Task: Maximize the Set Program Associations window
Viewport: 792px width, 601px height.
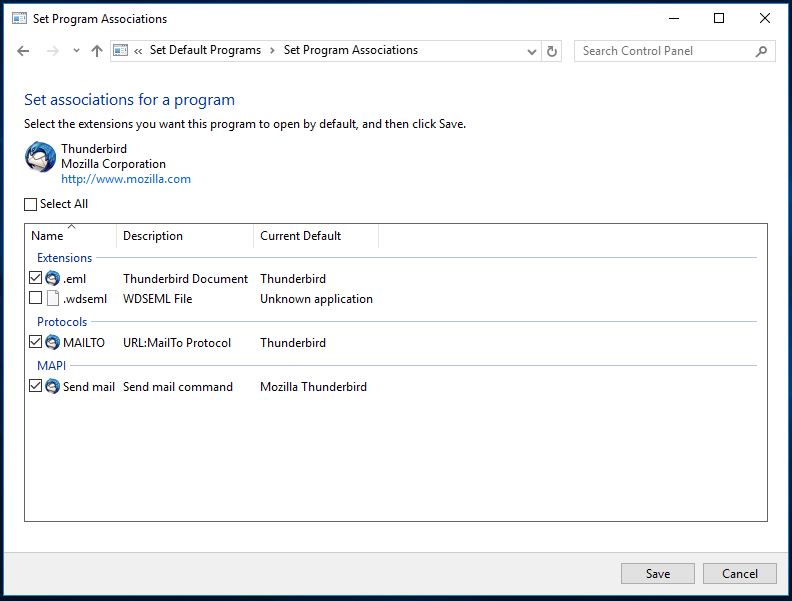Action: click(719, 19)
